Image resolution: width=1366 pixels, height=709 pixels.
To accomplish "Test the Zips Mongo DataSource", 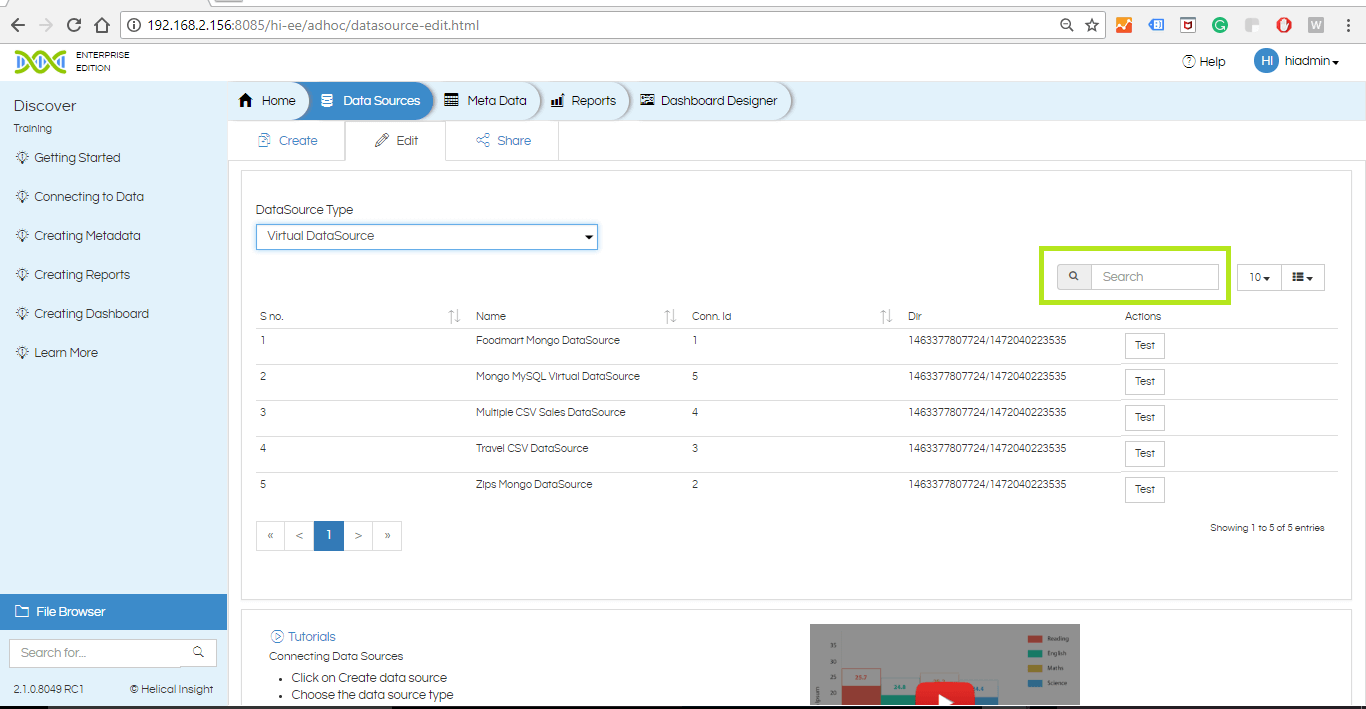I will 1145,490.
